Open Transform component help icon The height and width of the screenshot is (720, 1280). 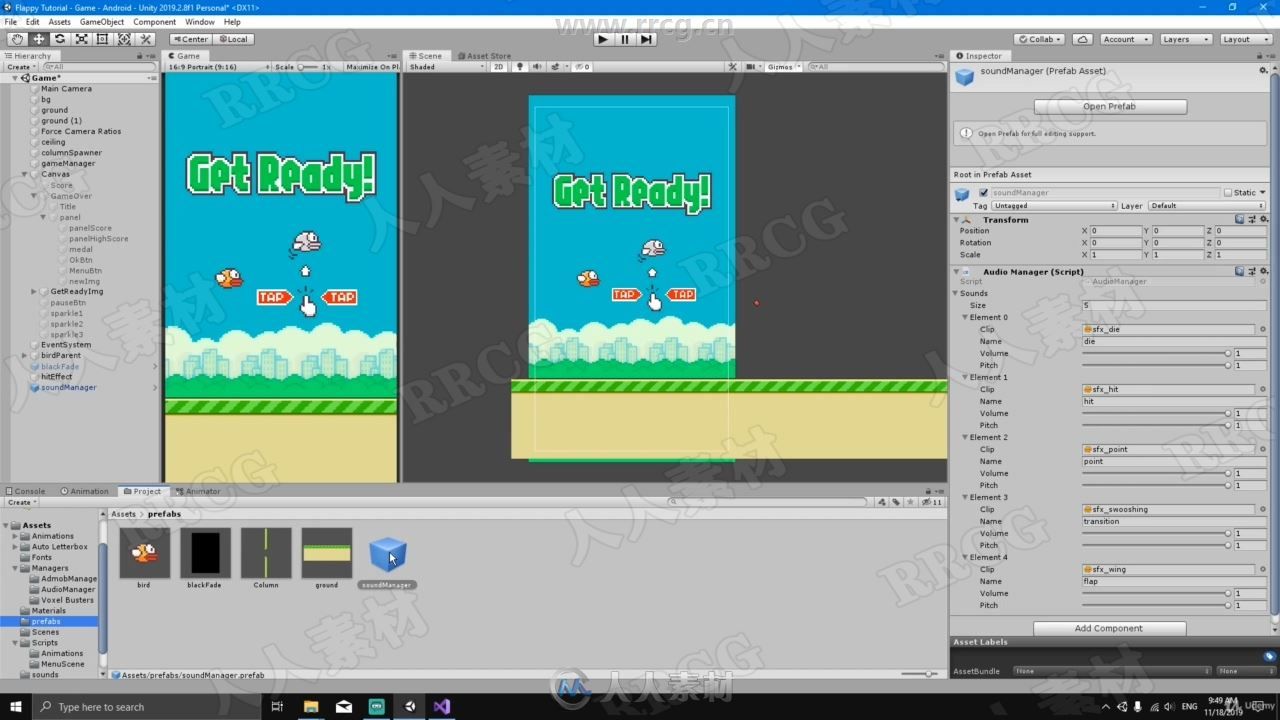tap(1239, 219)
